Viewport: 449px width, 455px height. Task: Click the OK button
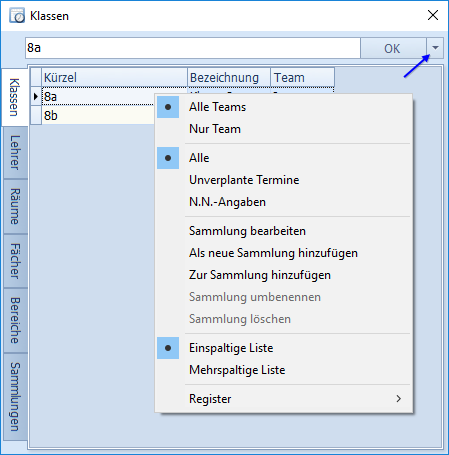pos(393,48)
